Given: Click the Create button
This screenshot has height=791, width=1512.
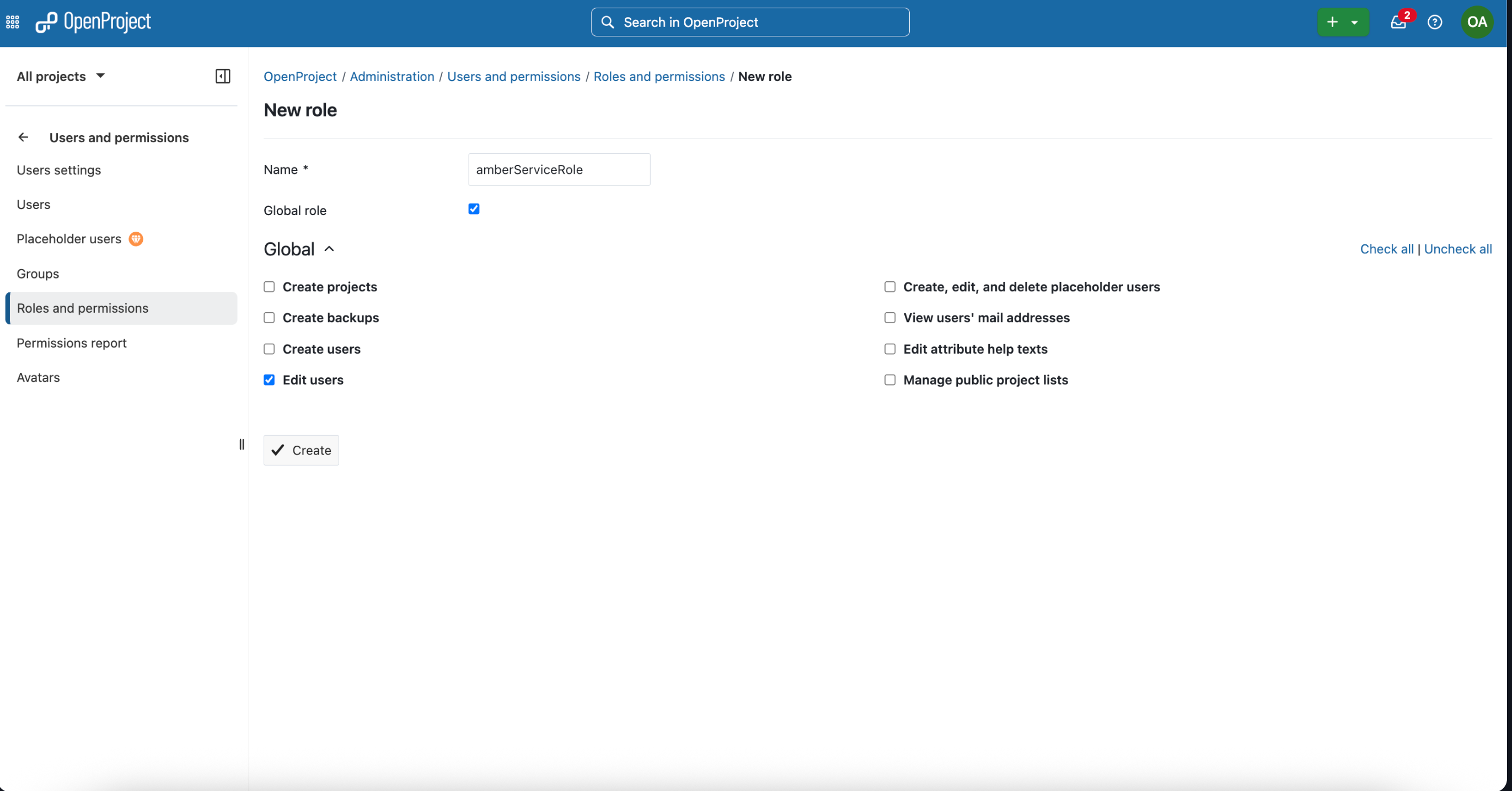Looking at the screenshot, I should [x=301, y=451].
